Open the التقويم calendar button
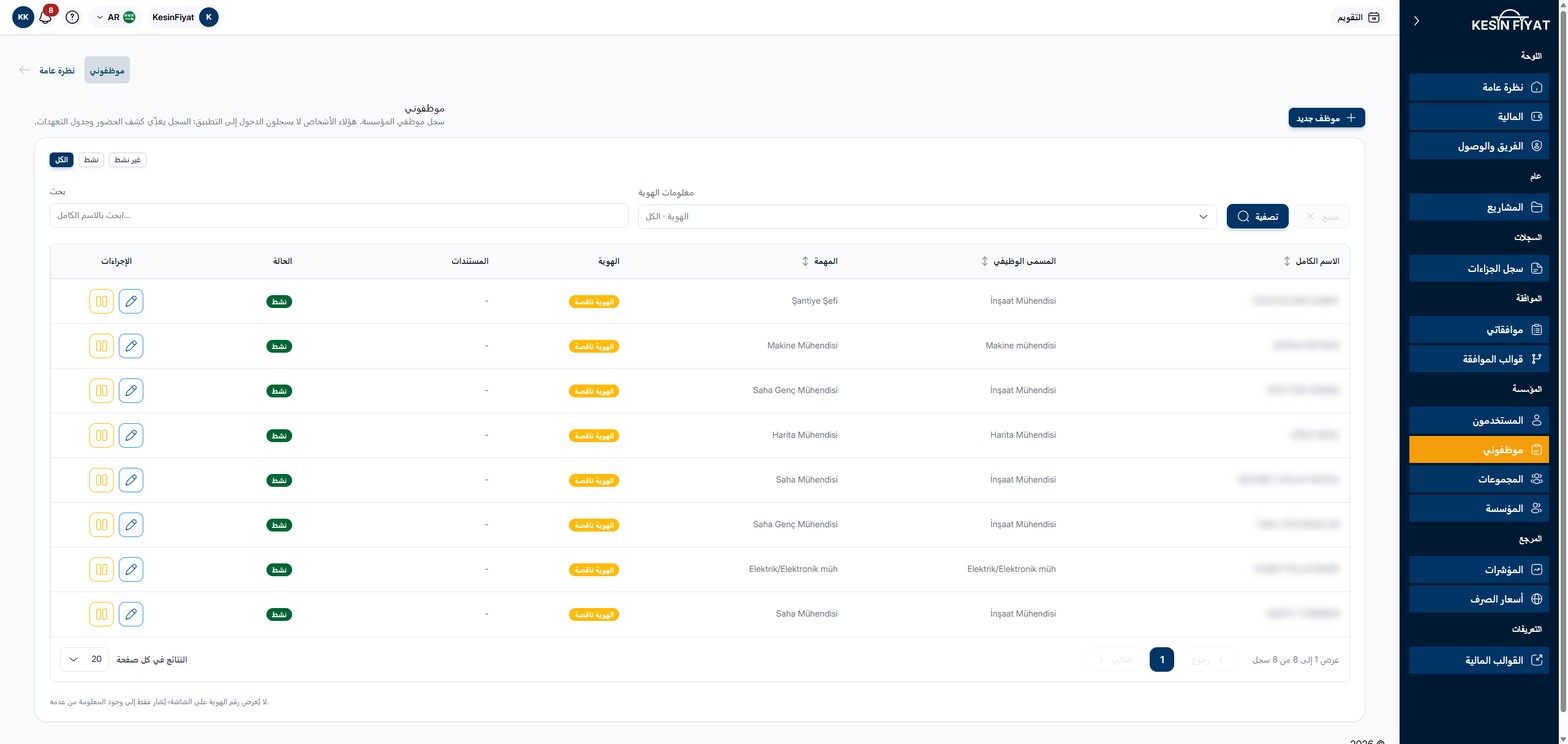This screenshot has width=1568, height=744. click(1359, 17)
